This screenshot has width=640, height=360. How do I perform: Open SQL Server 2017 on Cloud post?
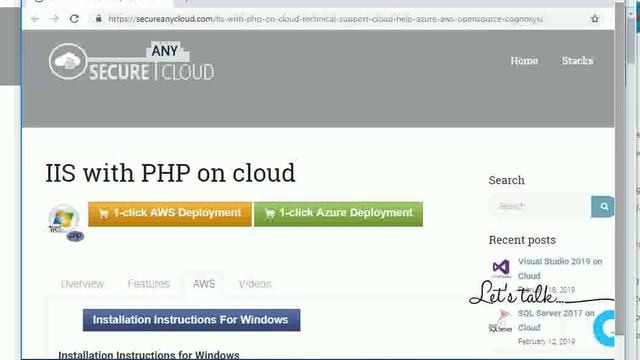coord(556,320)
